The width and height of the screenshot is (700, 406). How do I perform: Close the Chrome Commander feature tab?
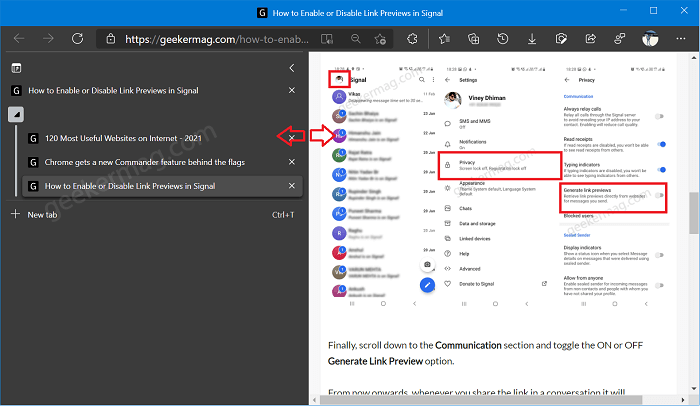[x=292, y=162]
